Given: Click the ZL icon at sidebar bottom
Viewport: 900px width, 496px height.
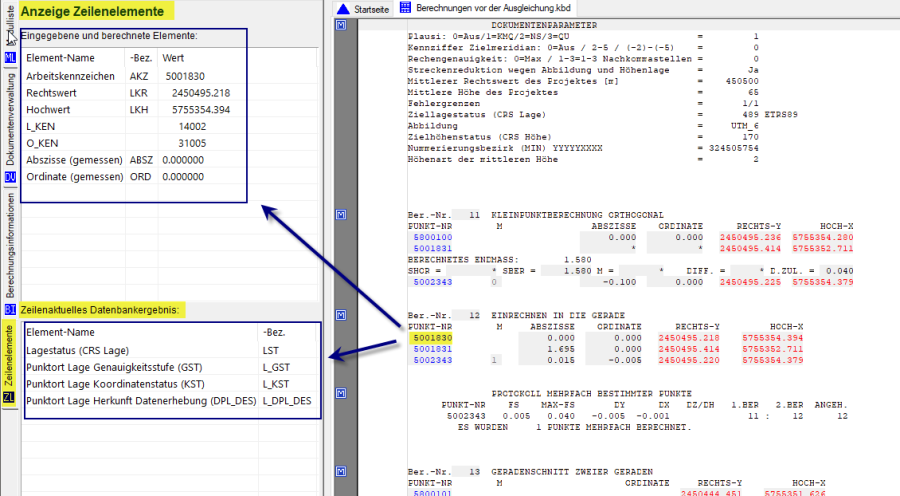Looking at the screenshot, I should [10, 398].
